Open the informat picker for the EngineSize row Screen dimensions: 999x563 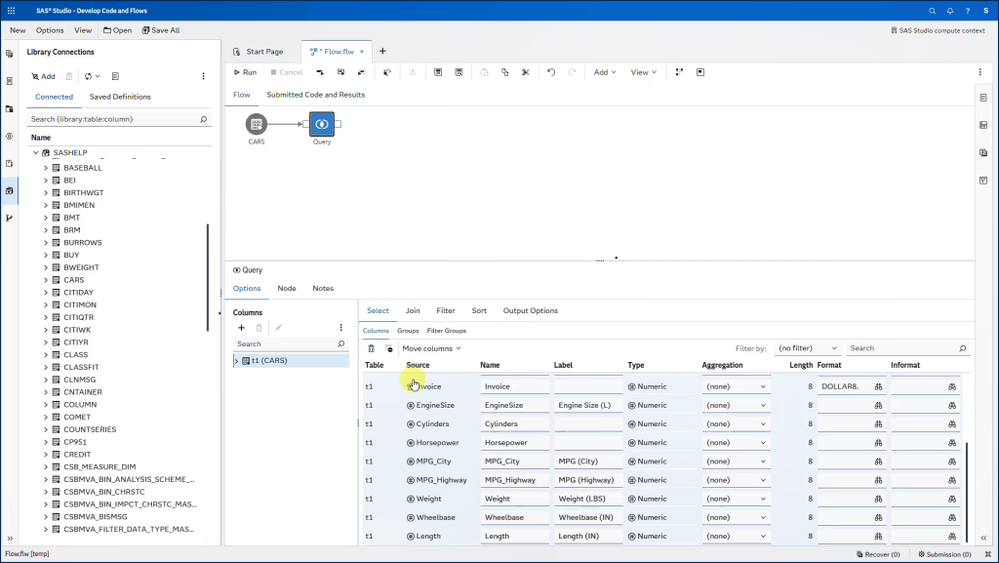(952, 406)
